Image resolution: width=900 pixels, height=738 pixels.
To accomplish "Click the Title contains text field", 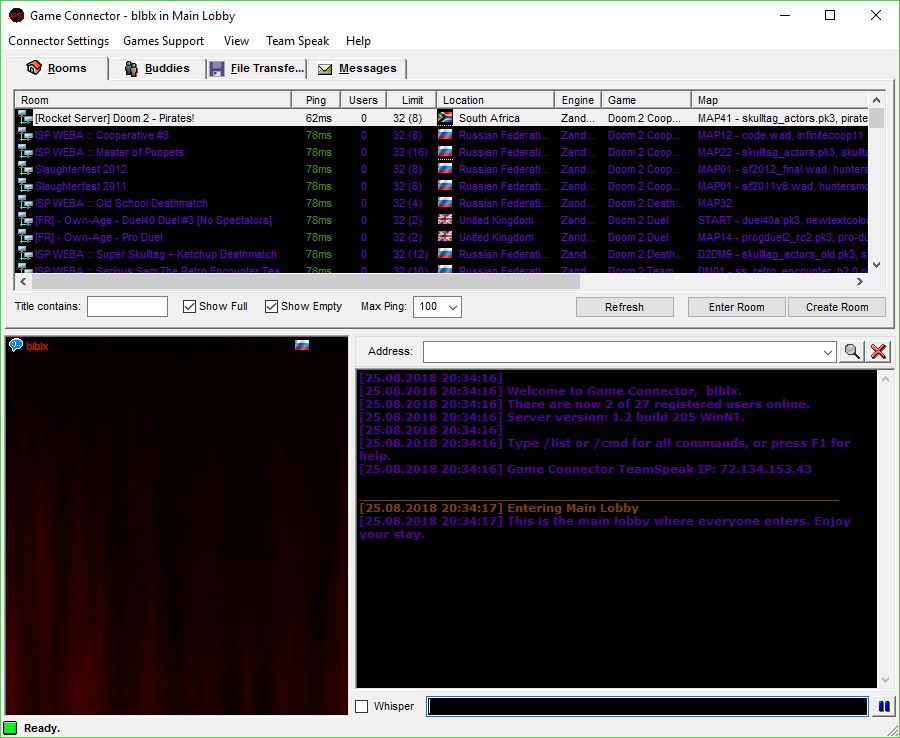I will pyautogui.click(x=127, y=306).
